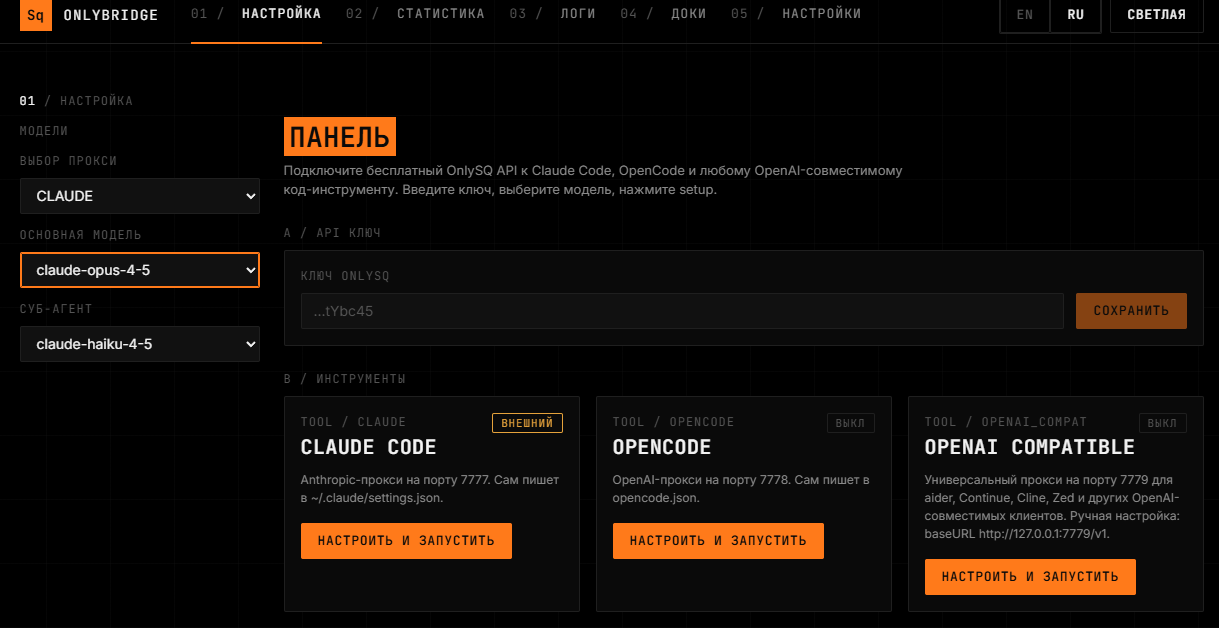Click the TOOL / OPENCODE label

pyautogui.click(x=674, y=422)
